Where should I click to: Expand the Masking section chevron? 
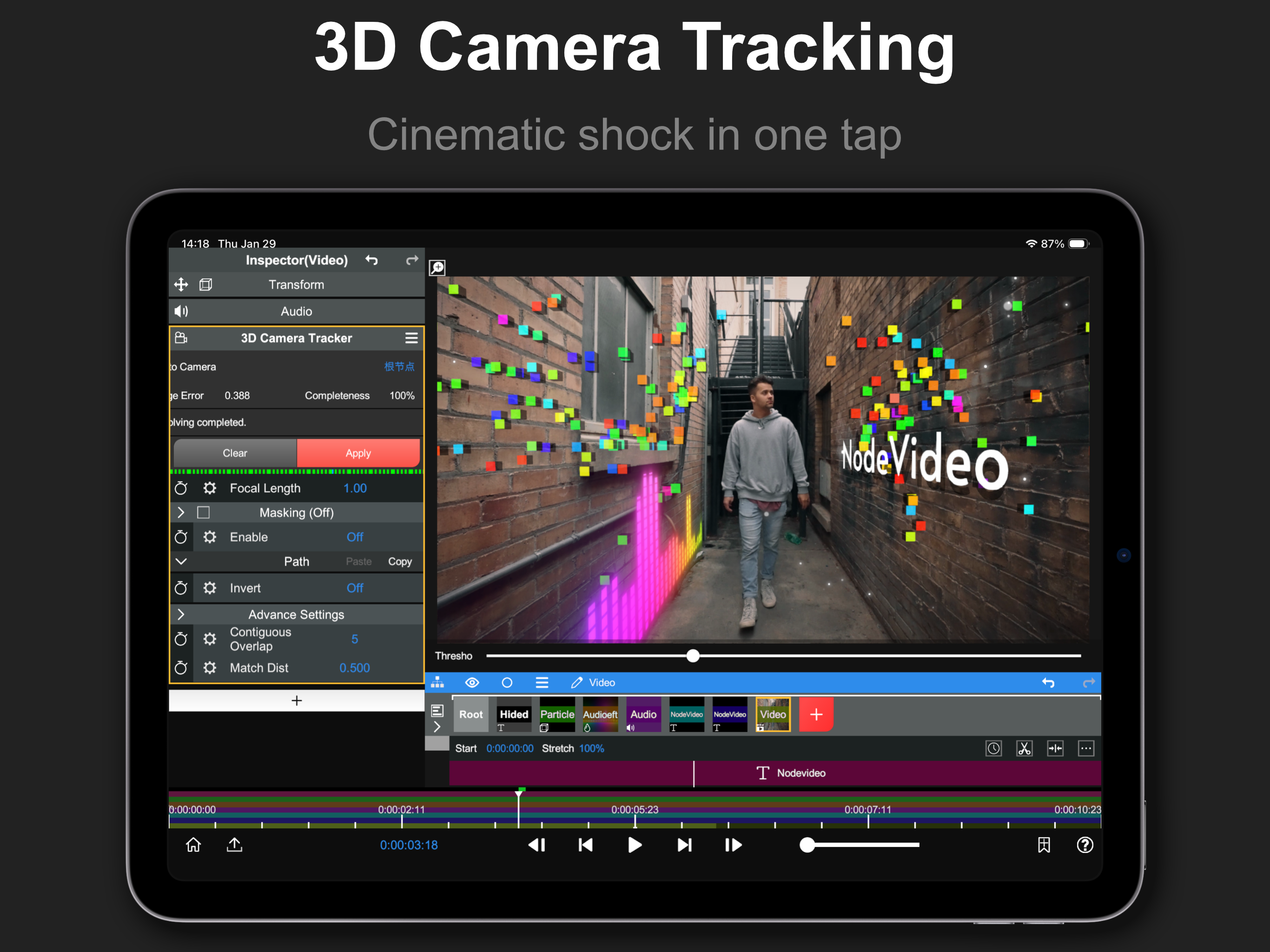click(x=181, y=512)
